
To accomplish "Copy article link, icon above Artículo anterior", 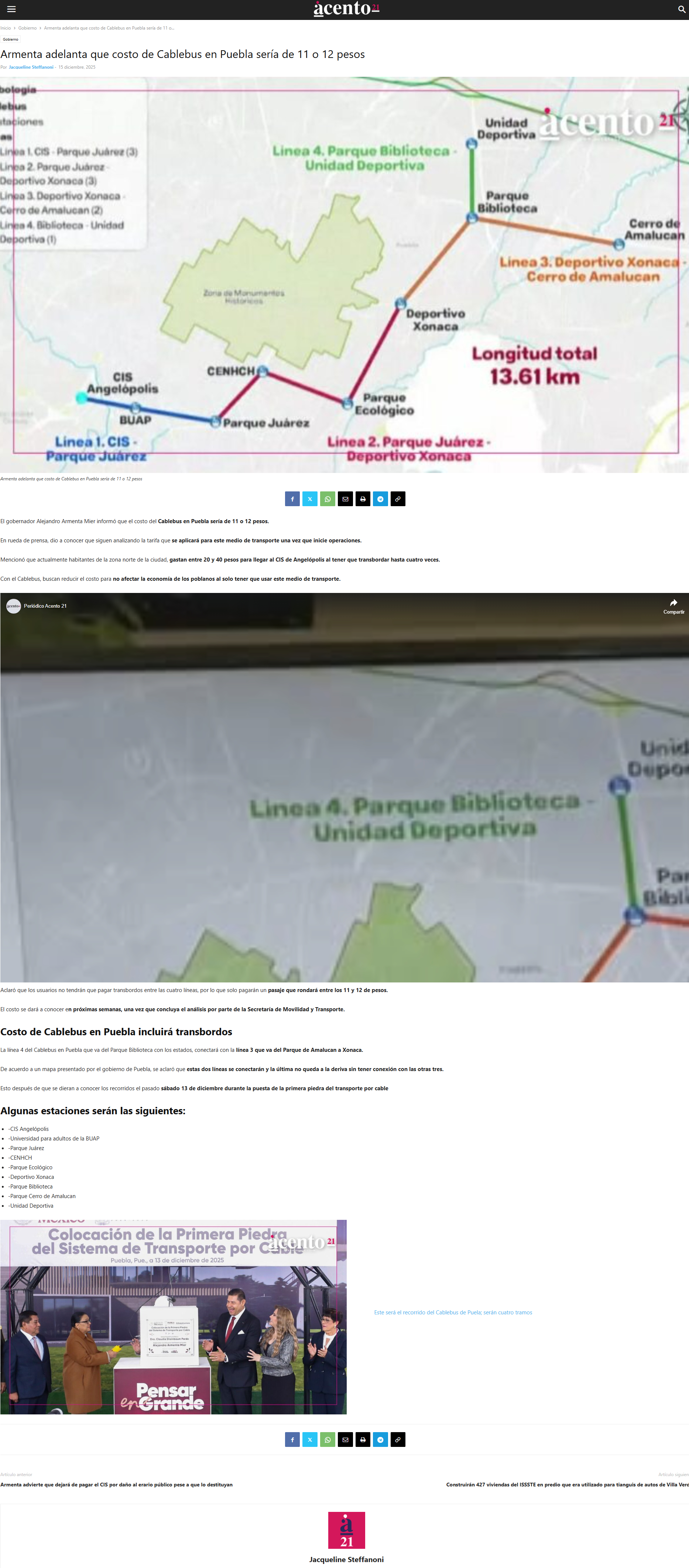I will pos(398,1440).
